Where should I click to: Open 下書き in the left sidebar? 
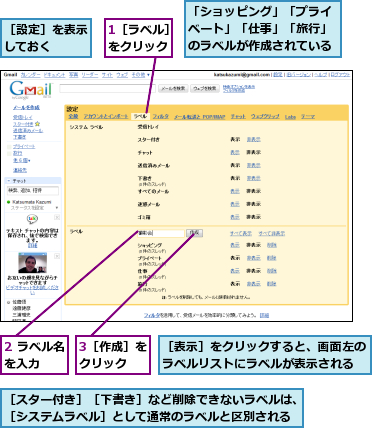(x=19, y=137)
